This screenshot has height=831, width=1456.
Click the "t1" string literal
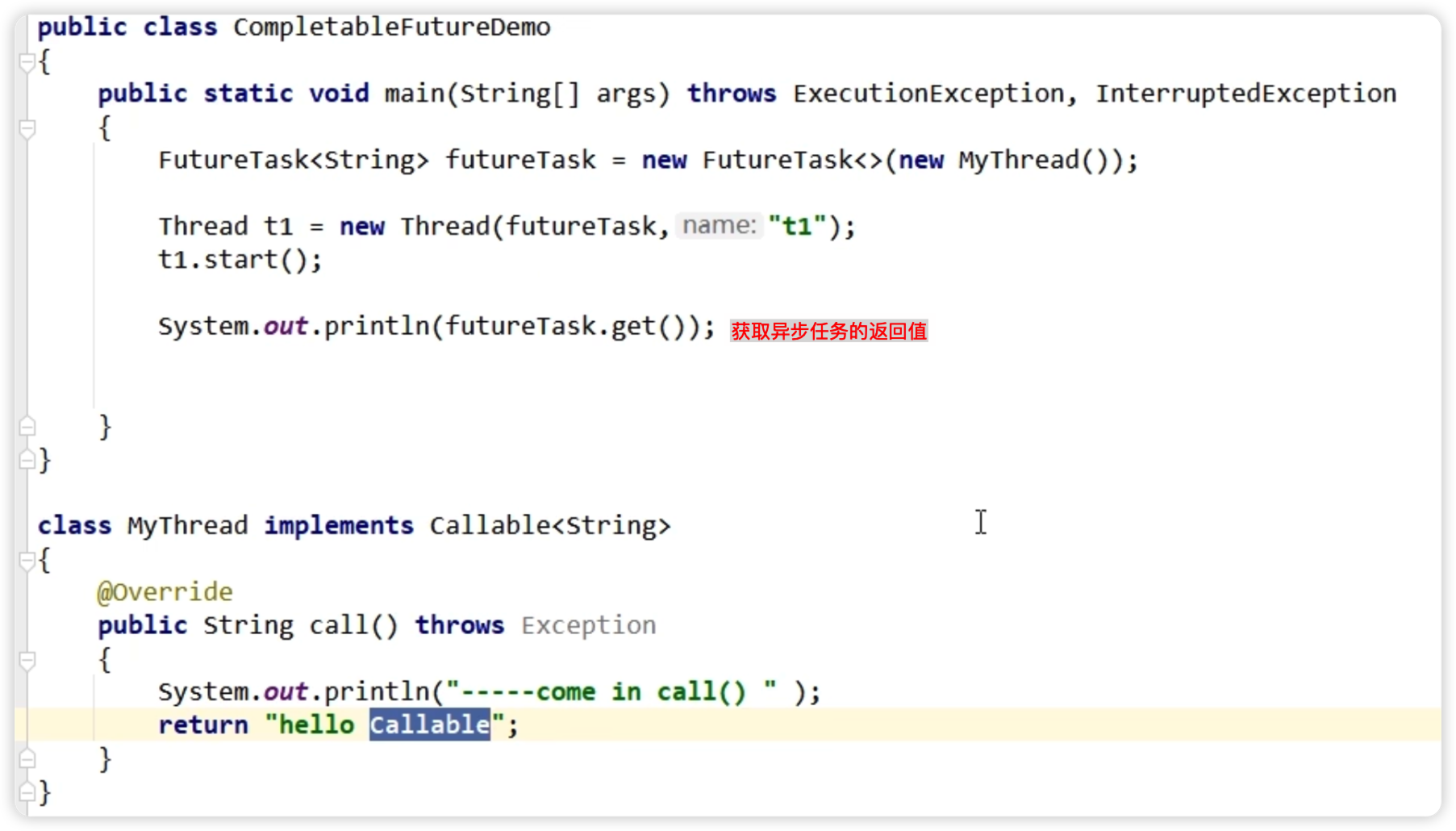click(797, 226)
